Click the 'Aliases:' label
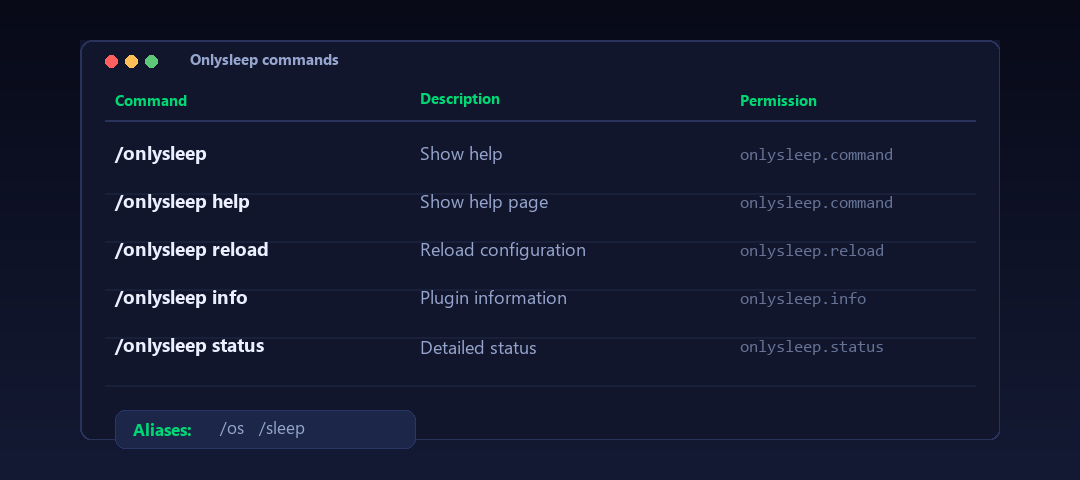 click(162, 430)
